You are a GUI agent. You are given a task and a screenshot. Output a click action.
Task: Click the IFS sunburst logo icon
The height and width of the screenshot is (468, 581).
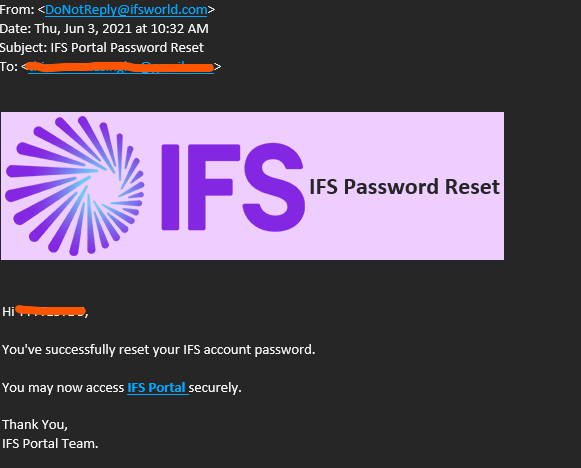75,186
